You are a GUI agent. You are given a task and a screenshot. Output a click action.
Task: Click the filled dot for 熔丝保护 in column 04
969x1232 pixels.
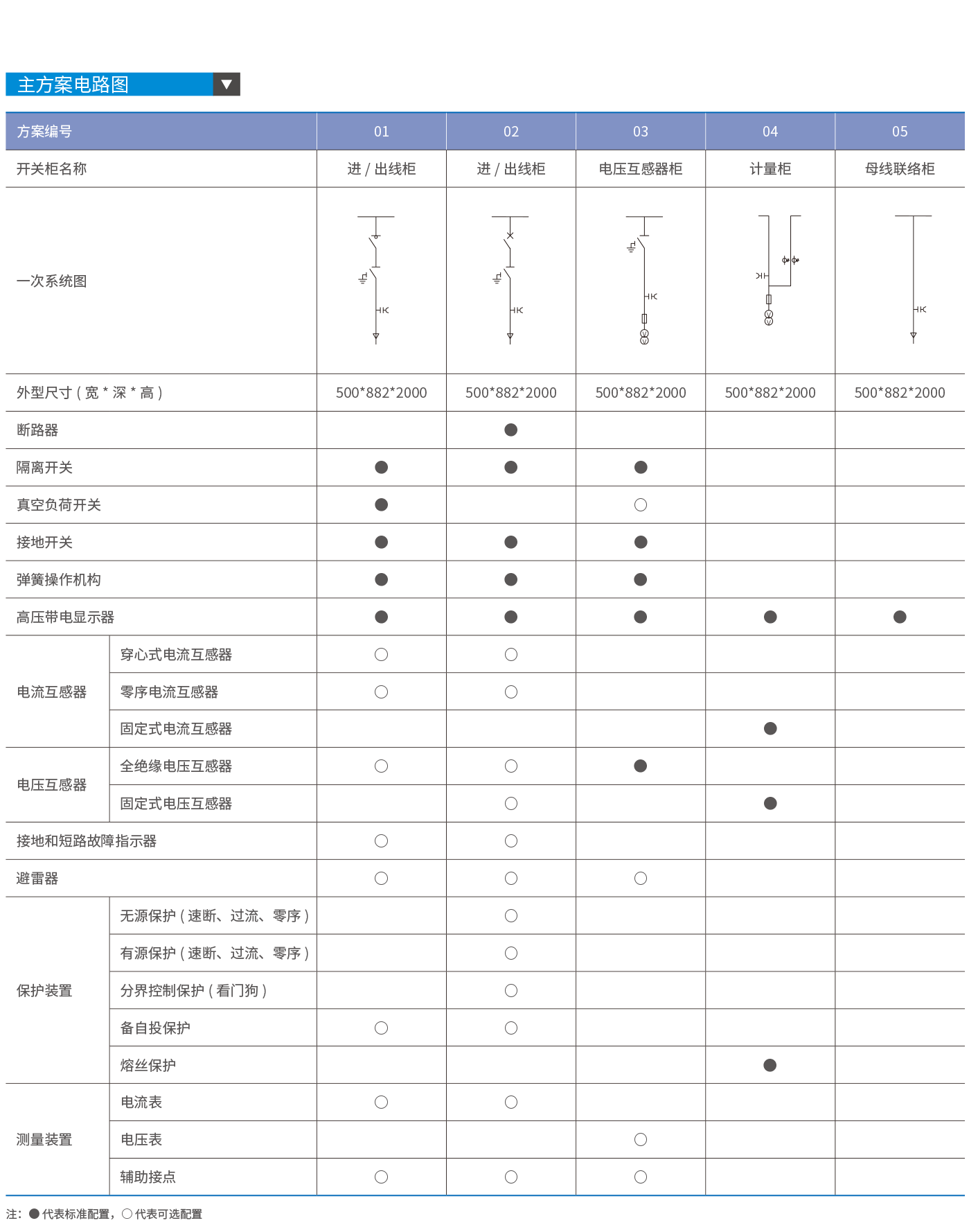point(770,1066)
